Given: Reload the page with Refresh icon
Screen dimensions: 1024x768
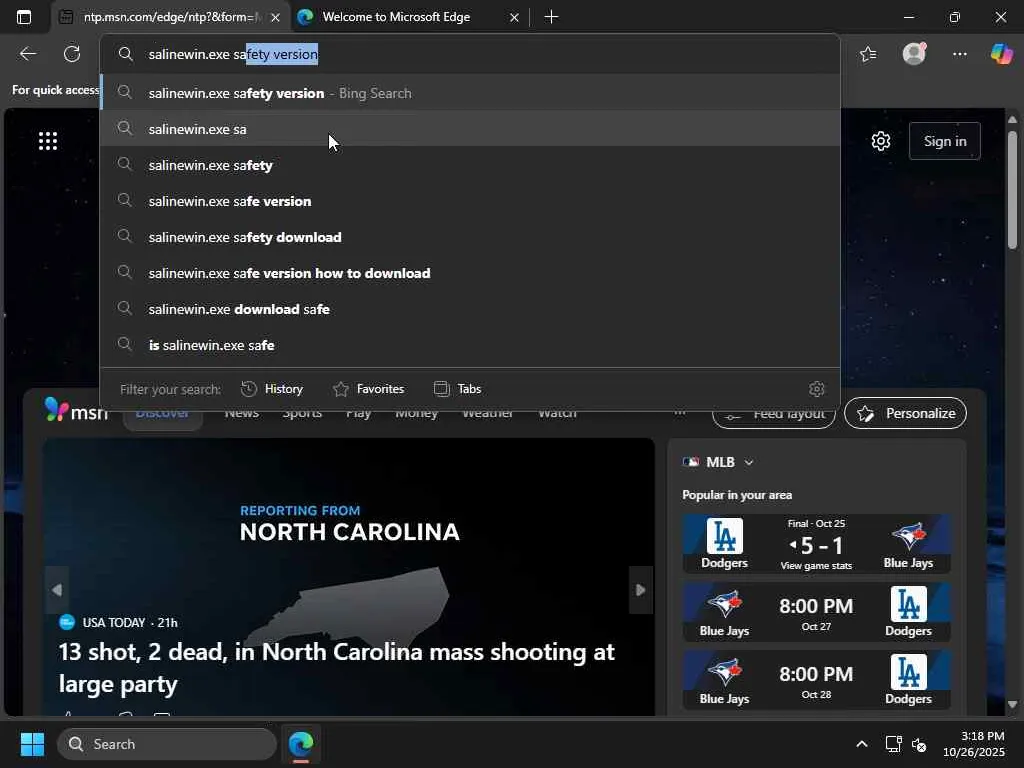Looking at the screenshot, I should point(72,54).
